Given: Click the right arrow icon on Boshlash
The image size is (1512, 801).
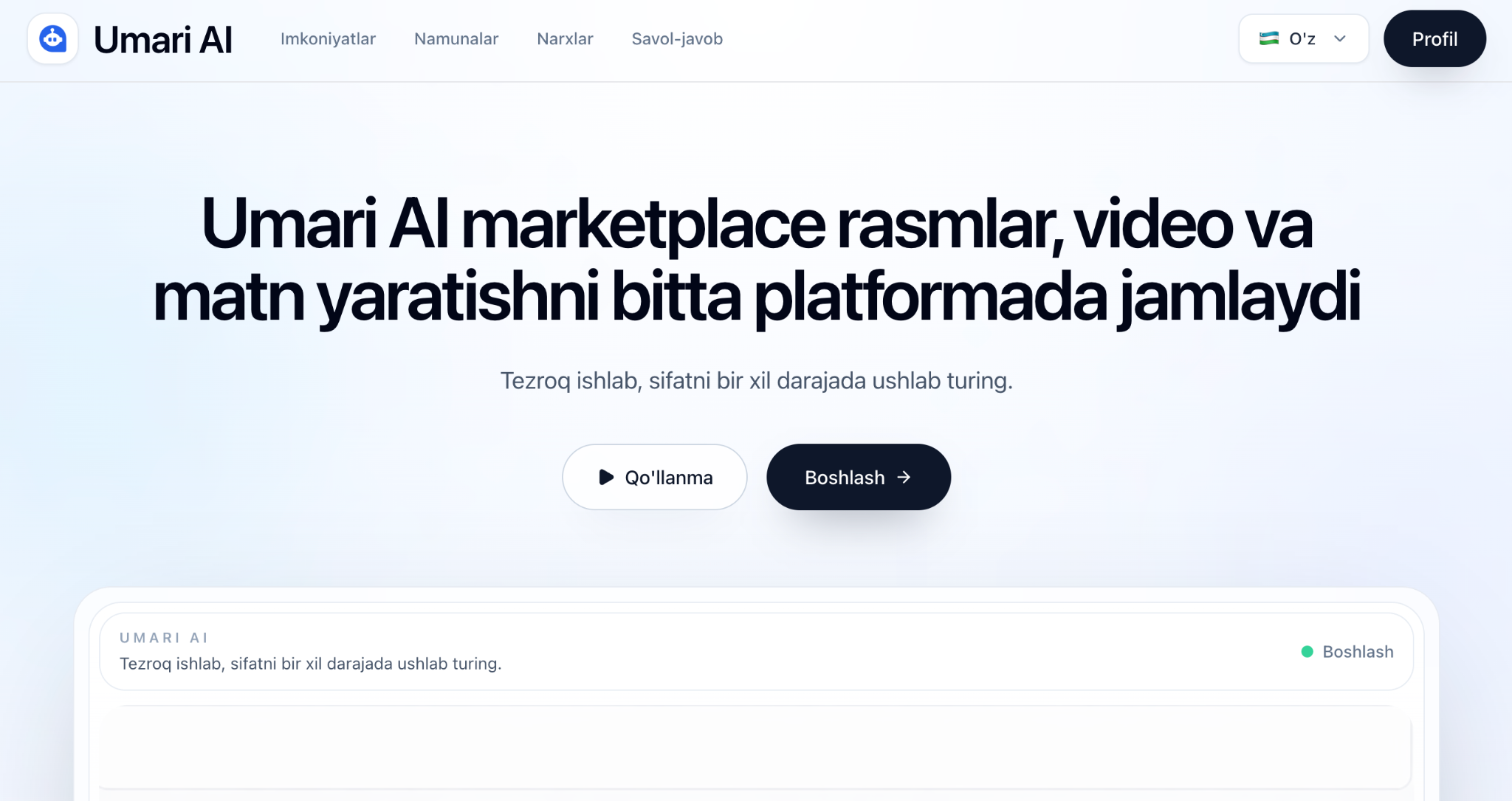Looking at the screenshot, I should pyautogui.click(x=904, y=478).
